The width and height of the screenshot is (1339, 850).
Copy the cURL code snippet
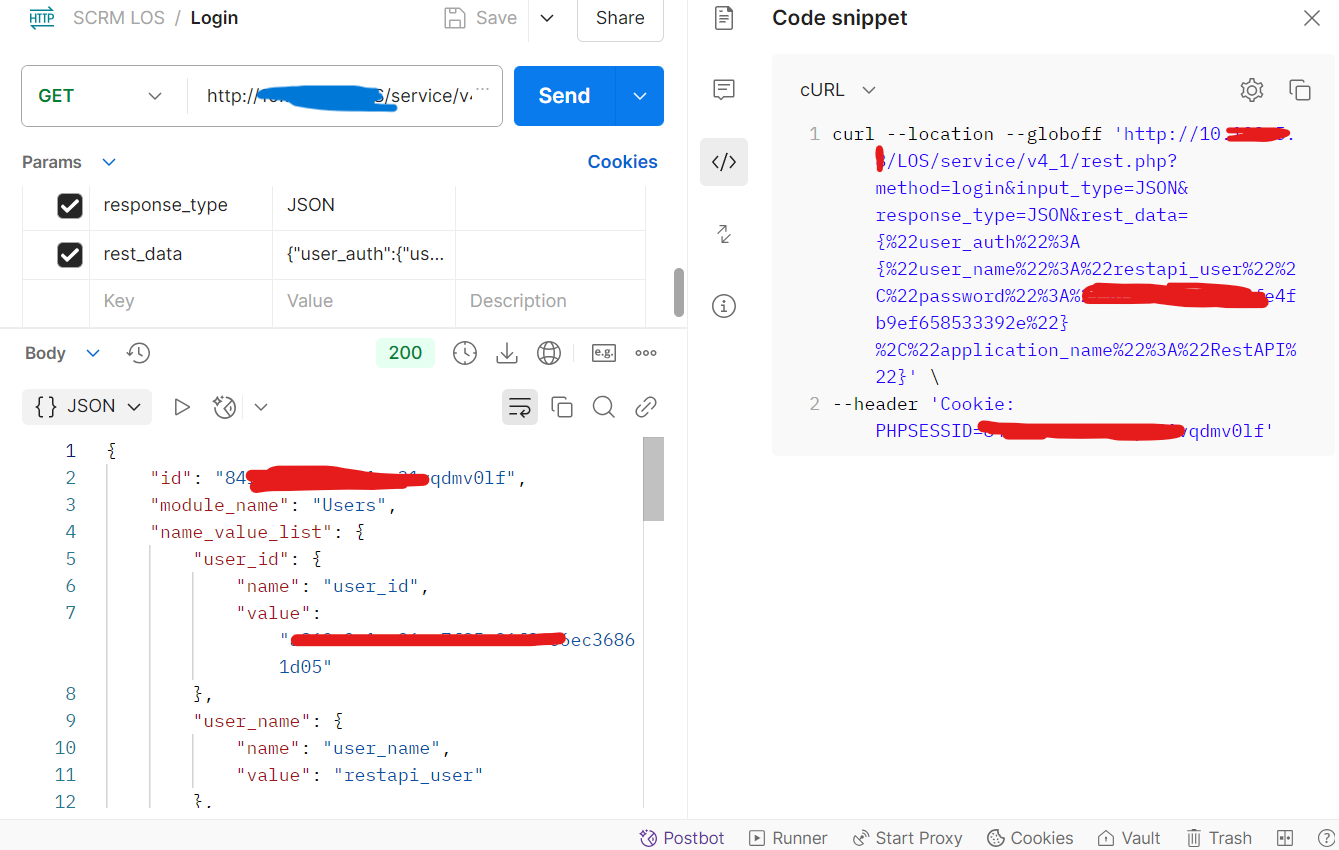1300,90
